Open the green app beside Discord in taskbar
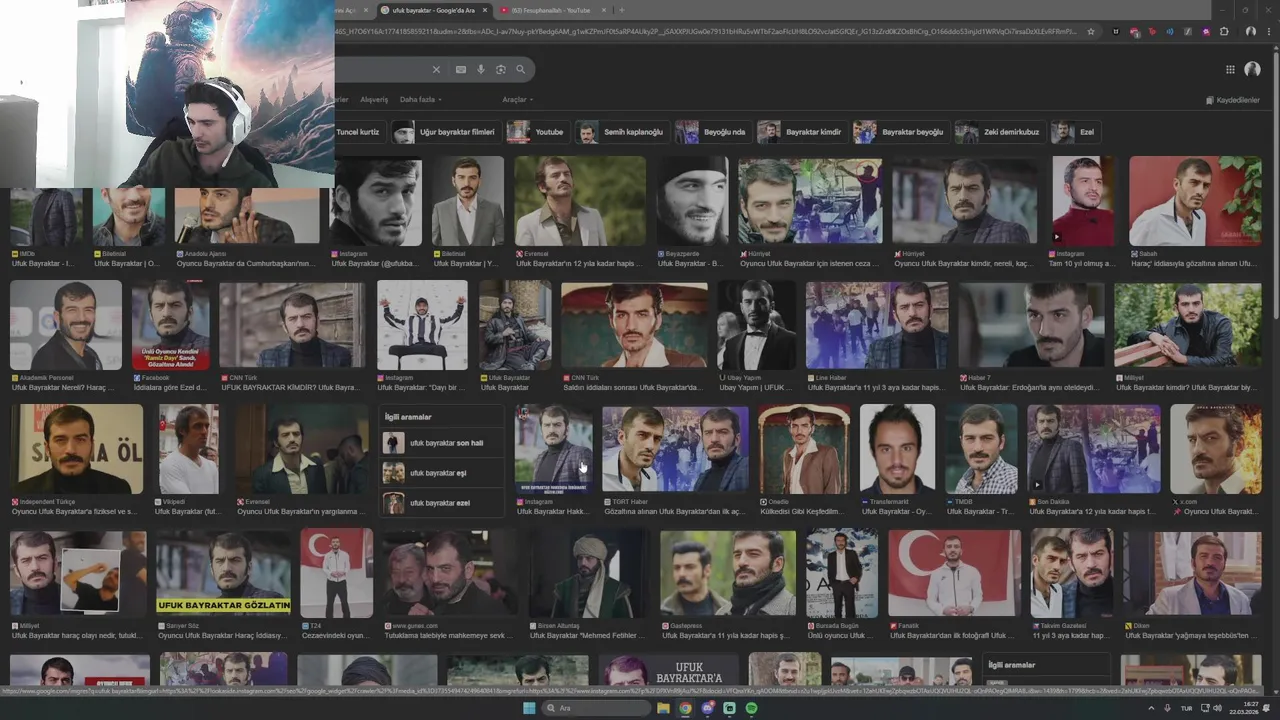The height and width of the screenshot is (720, 1280). pyautogui.click(x=729, y=708)
